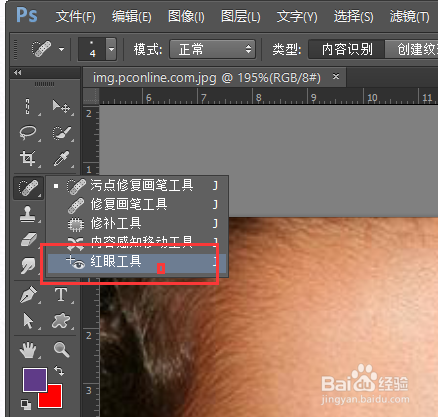Click the toolbox grip handle bar
The height and width of the screenshot is (417, 438).
[44, 84]
